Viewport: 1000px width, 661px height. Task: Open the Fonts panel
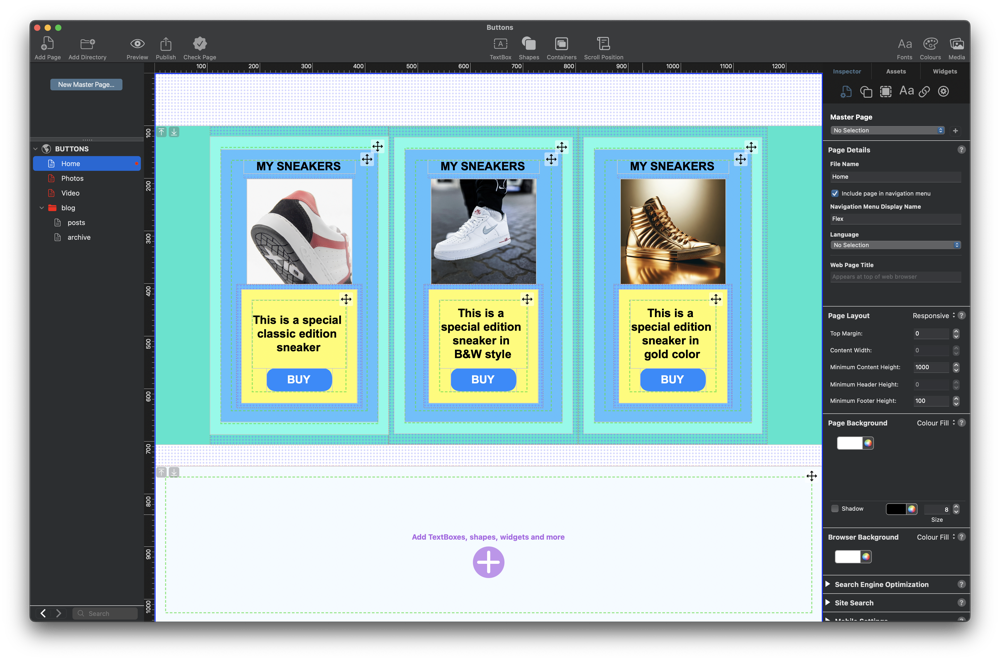click(x=904, y=44)
